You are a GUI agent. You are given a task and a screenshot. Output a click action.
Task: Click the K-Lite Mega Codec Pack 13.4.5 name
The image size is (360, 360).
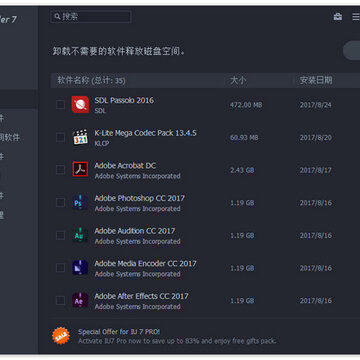tap(145, 133)
